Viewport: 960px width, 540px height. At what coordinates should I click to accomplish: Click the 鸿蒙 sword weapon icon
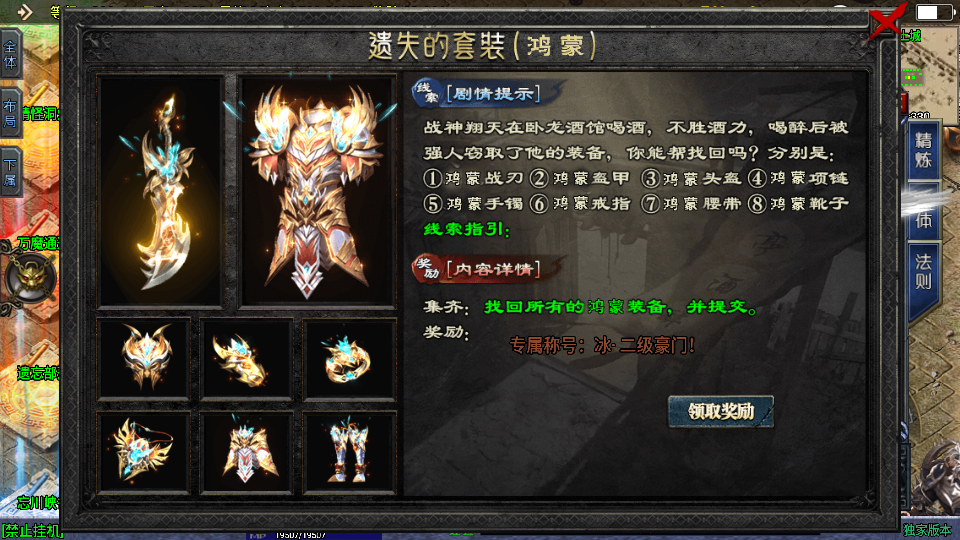(160, 192)
